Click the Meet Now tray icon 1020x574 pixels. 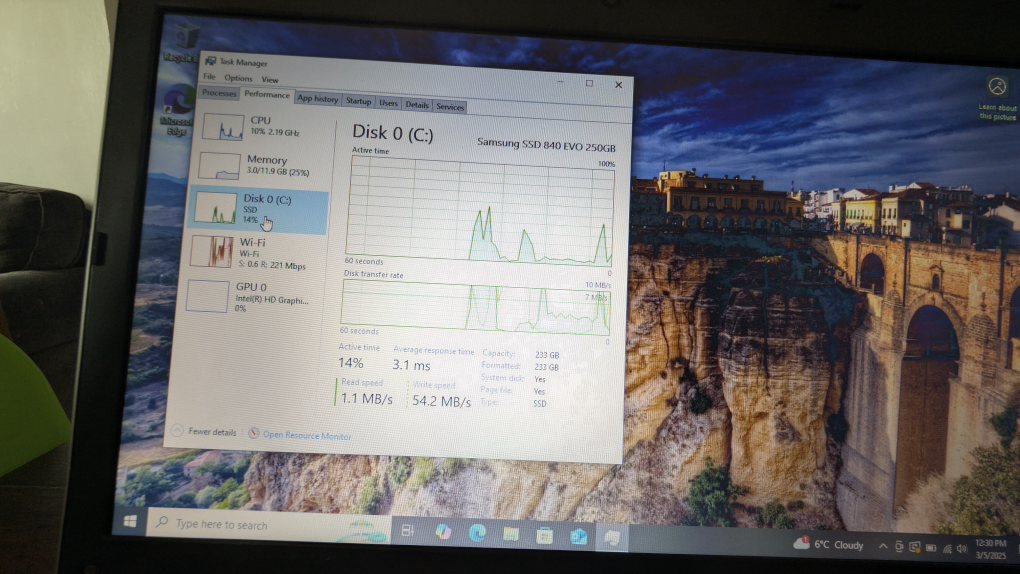pos(899,547)
